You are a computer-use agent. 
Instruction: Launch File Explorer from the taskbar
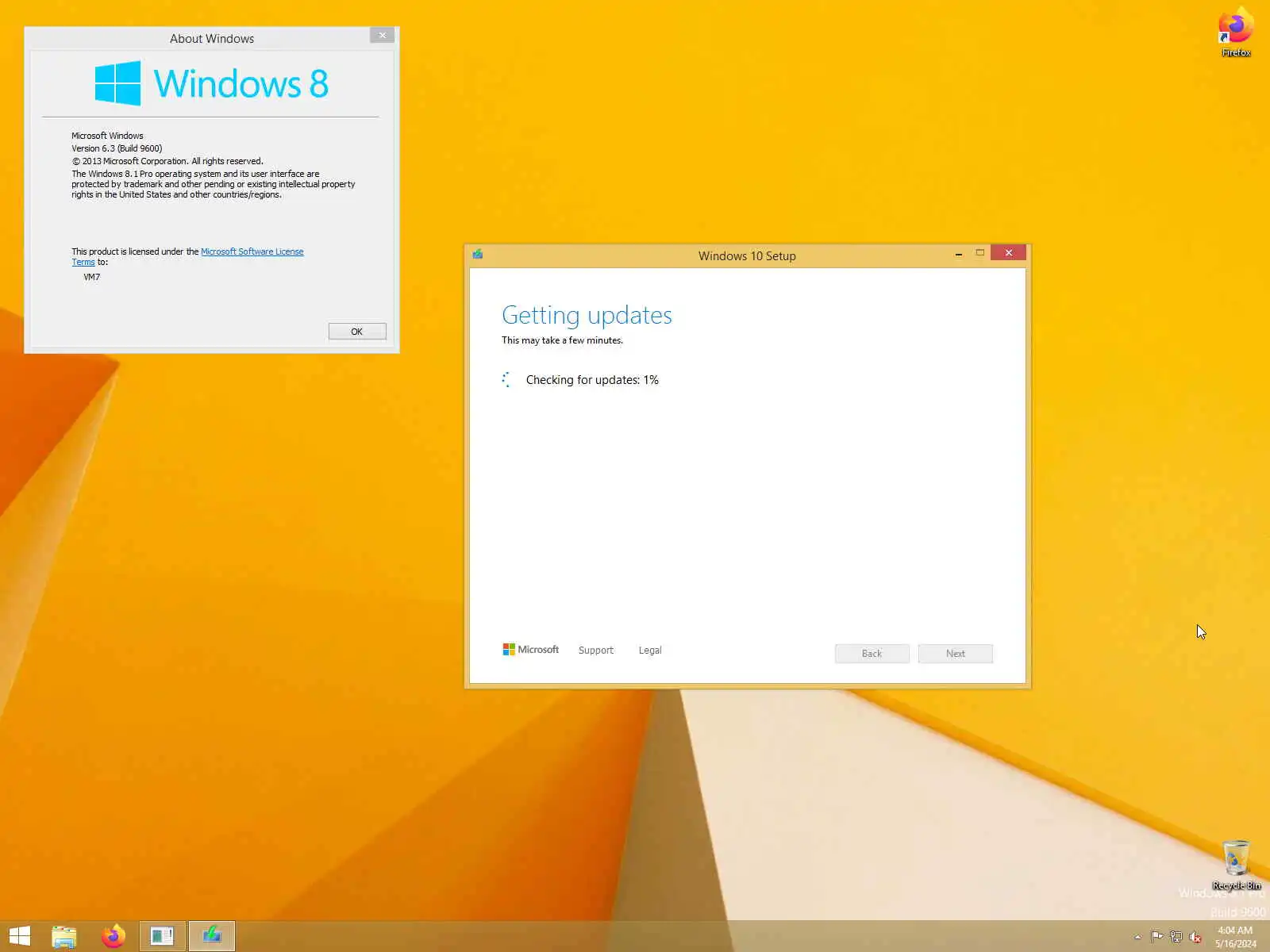pyautogui.click(x=64, y=936)
